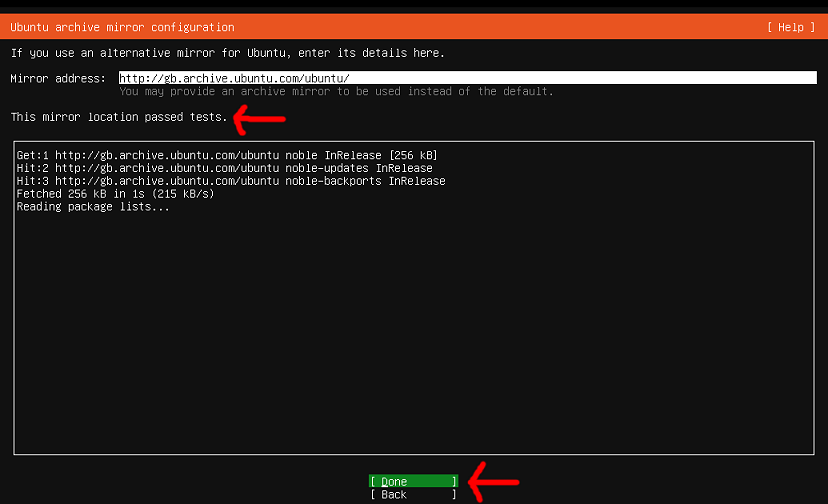The image size is (828, 504).
Task: Click the alternative mirror instruction sentence
Action: [x=227, y=53]
